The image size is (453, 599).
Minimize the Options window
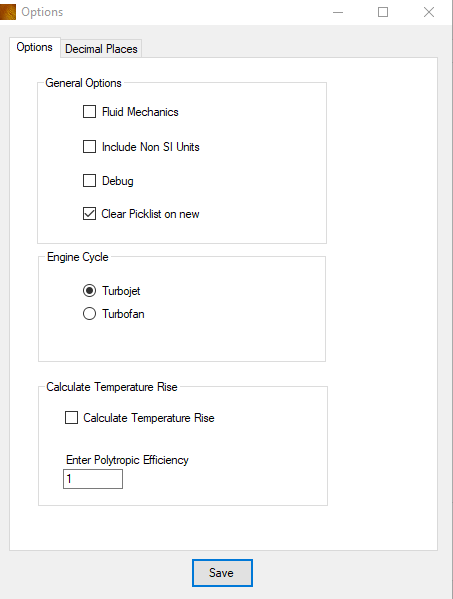point(338,12)
